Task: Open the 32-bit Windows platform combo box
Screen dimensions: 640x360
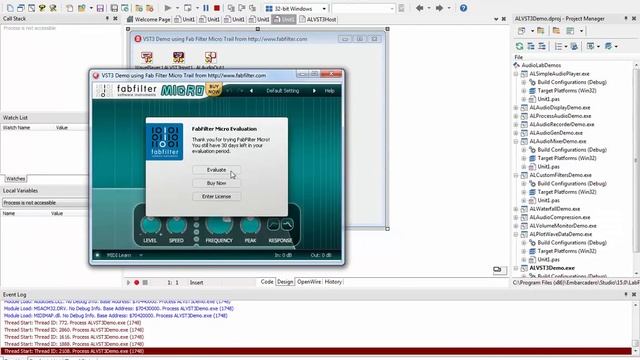Action: pos(296,9)
